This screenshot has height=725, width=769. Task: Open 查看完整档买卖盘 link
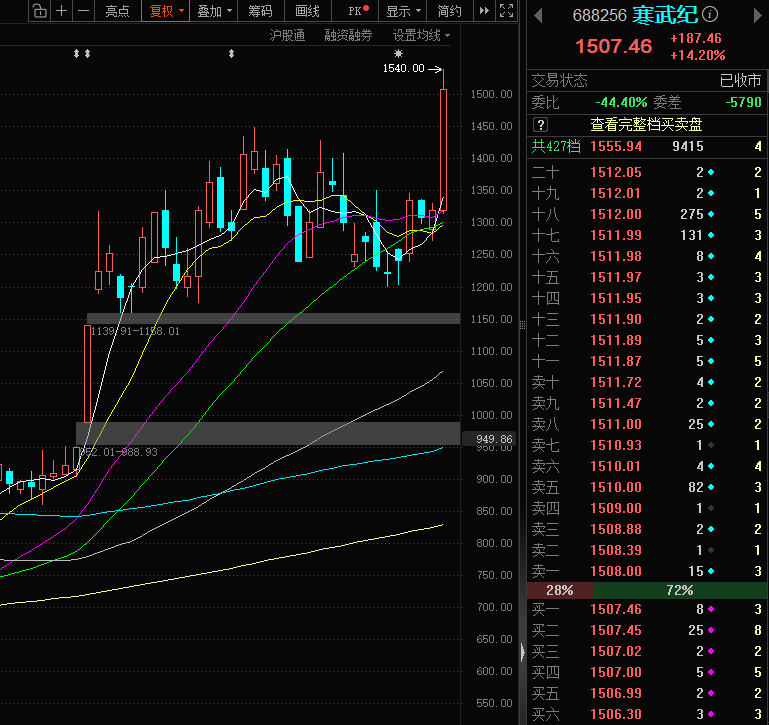[646, 125]
